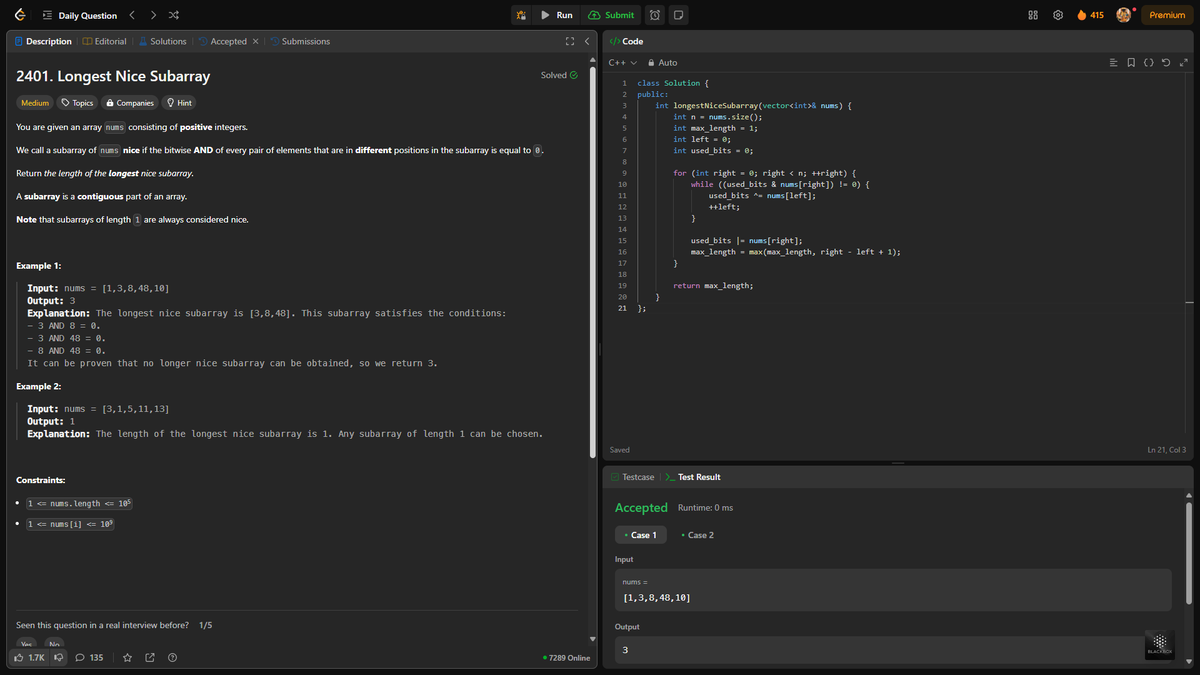Collapse the description panel chevron
This screenshot has height=675, width=1200.
(x=586, y=41)
